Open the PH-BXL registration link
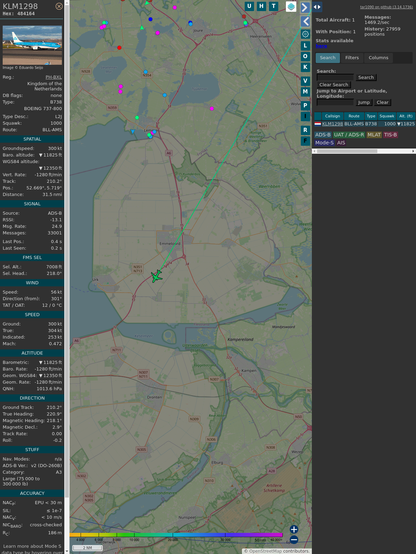 (53, 77)
